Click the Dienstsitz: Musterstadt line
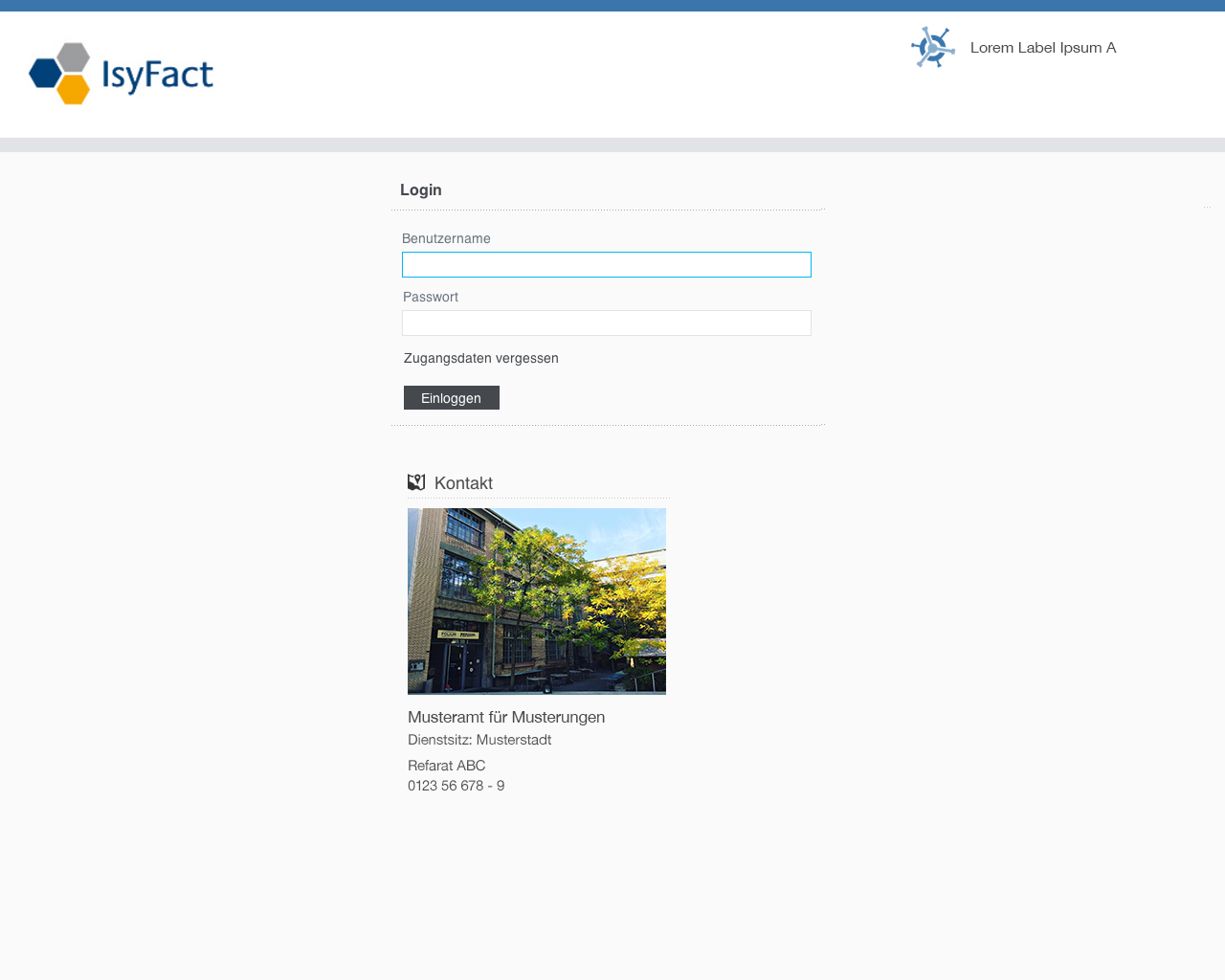The image size is (1225, 980). point(479,740)
